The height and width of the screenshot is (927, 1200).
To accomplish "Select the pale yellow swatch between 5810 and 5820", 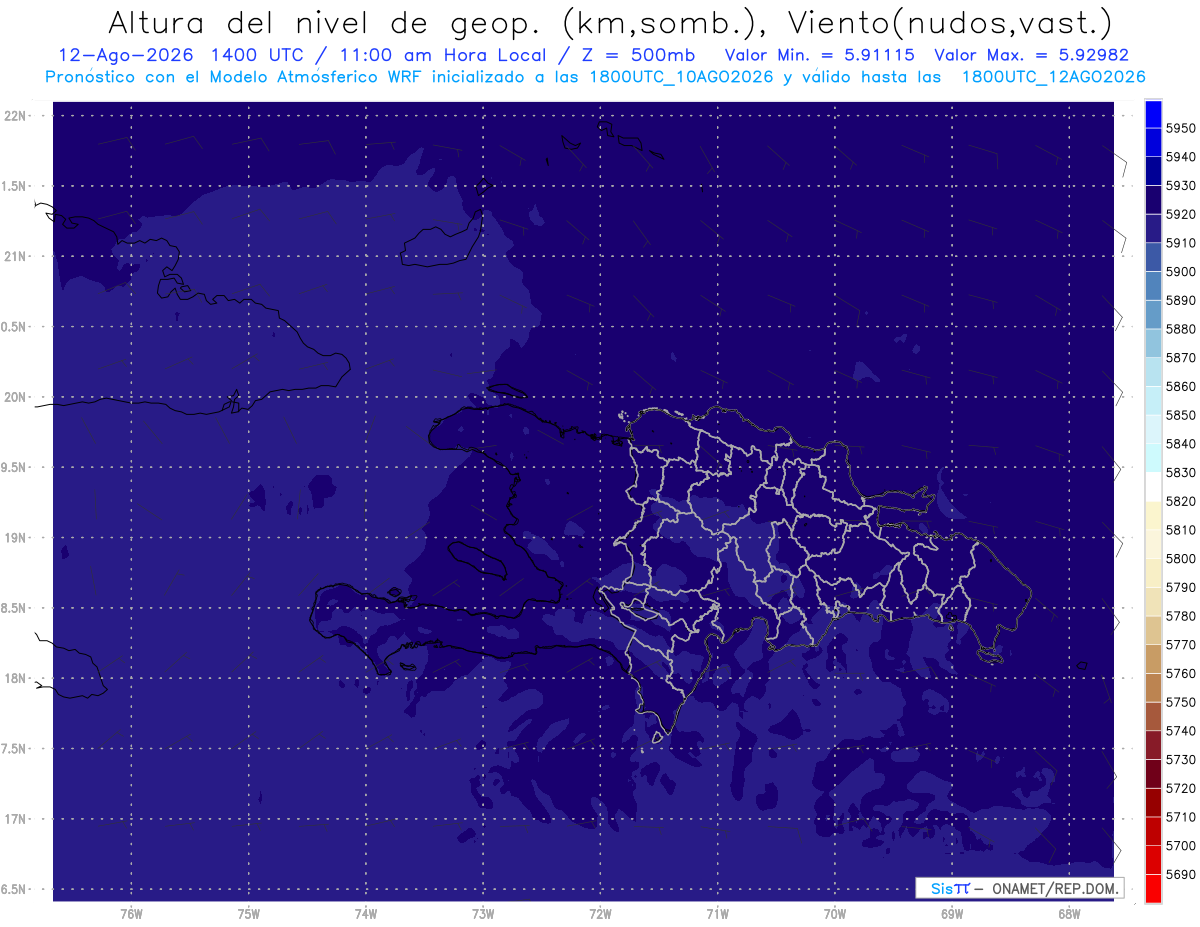I will (1153, 515).
